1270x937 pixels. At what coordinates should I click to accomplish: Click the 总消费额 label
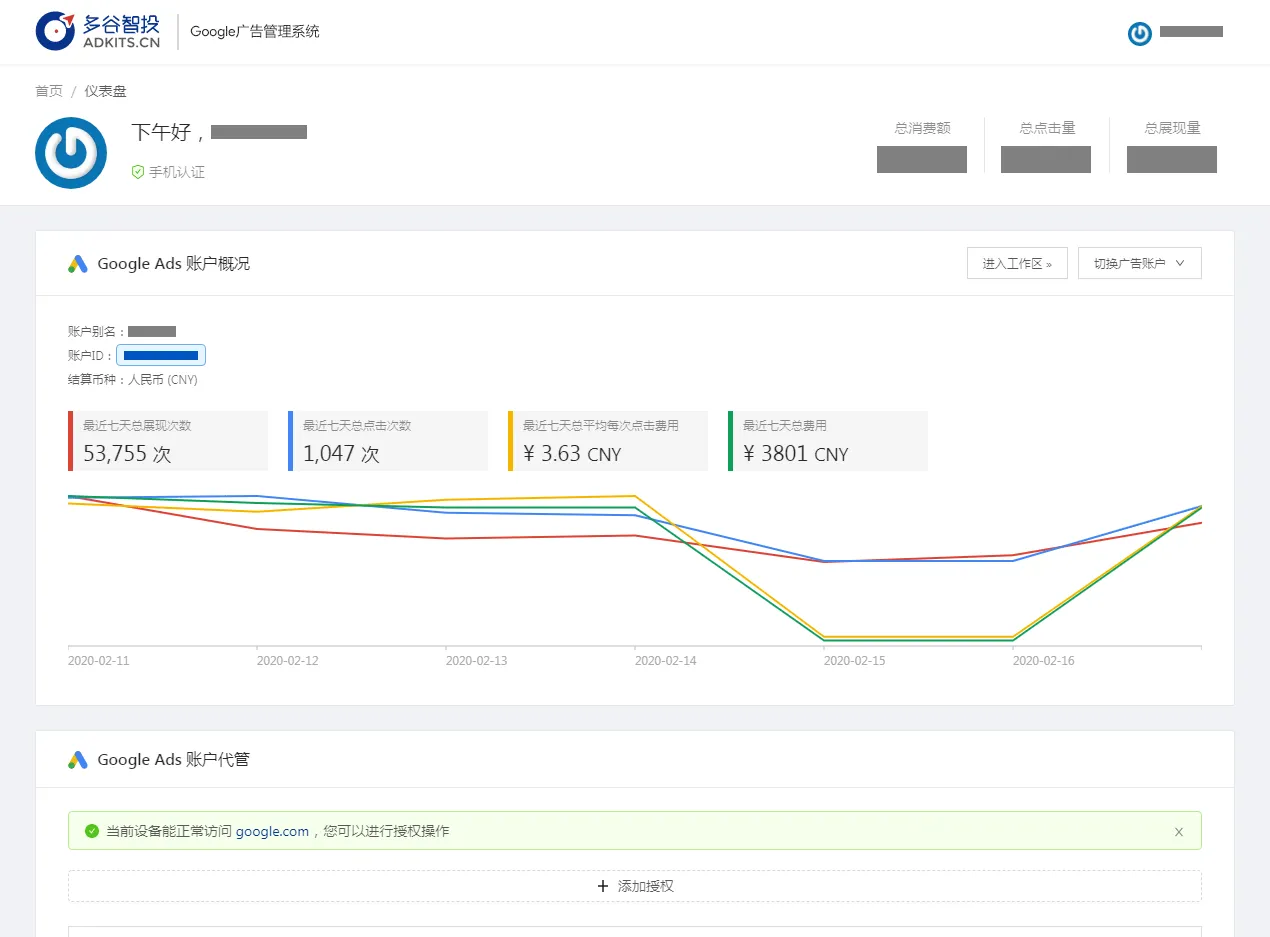click(x=922, y=128)
